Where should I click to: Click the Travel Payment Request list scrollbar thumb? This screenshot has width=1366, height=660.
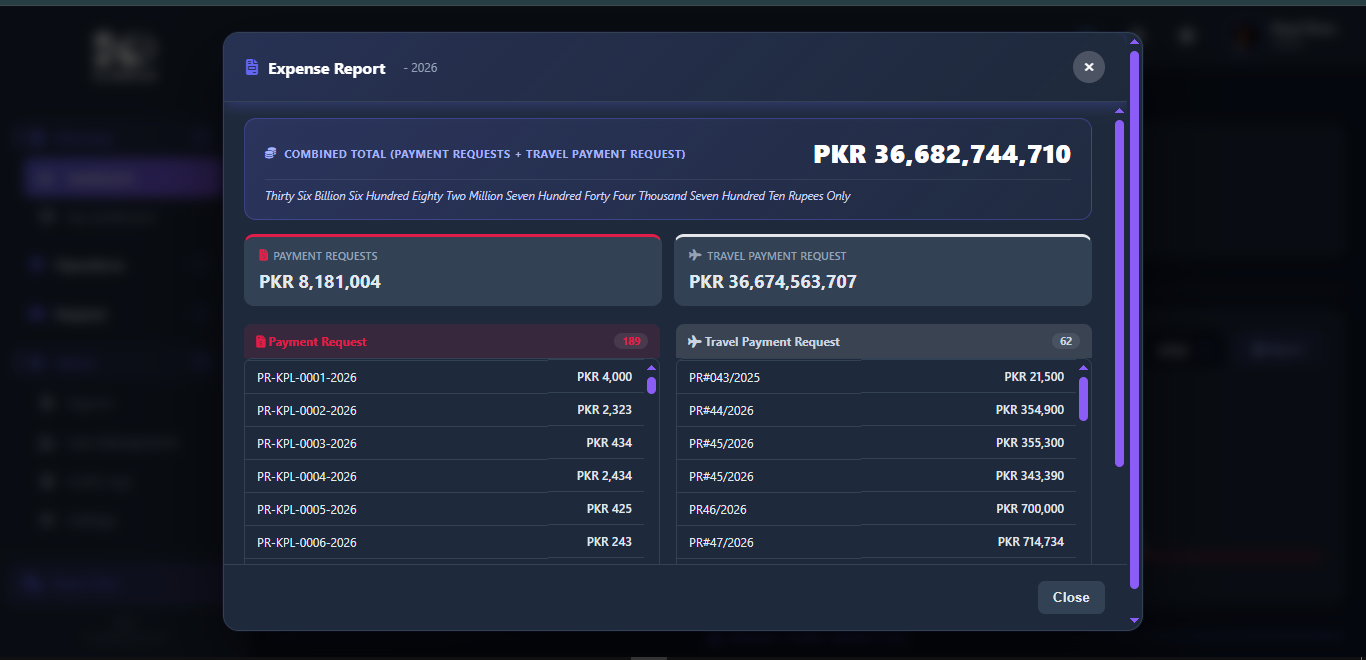(1083, 398)
